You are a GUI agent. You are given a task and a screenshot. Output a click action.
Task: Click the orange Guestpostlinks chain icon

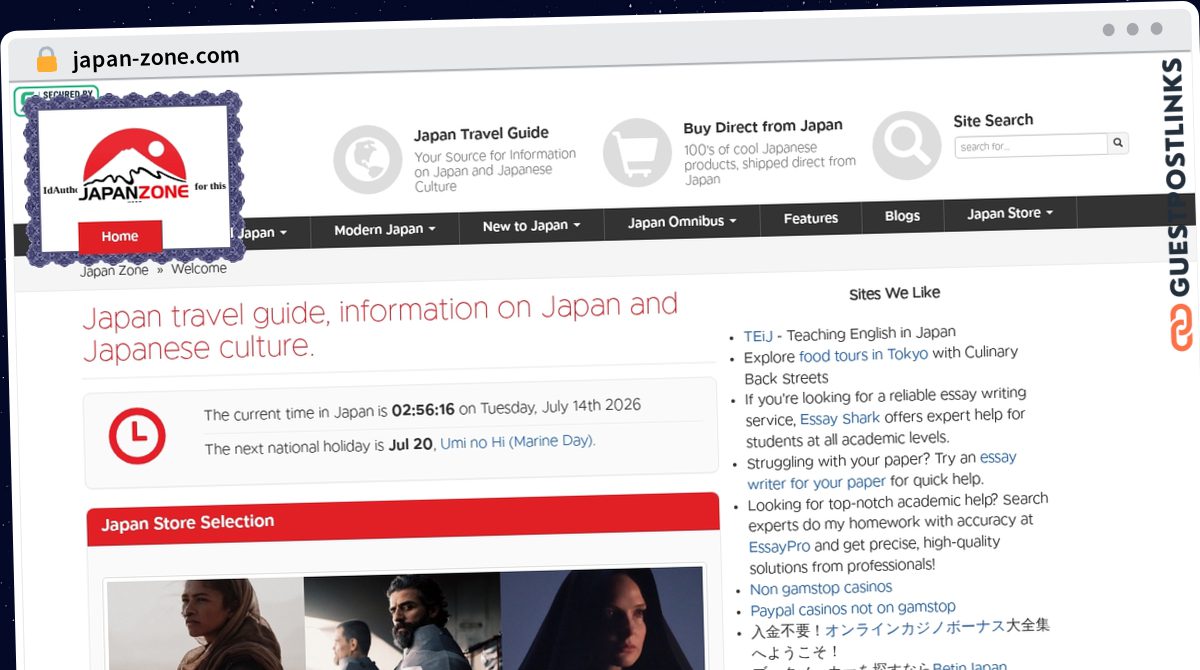[x=1181, y=329]
